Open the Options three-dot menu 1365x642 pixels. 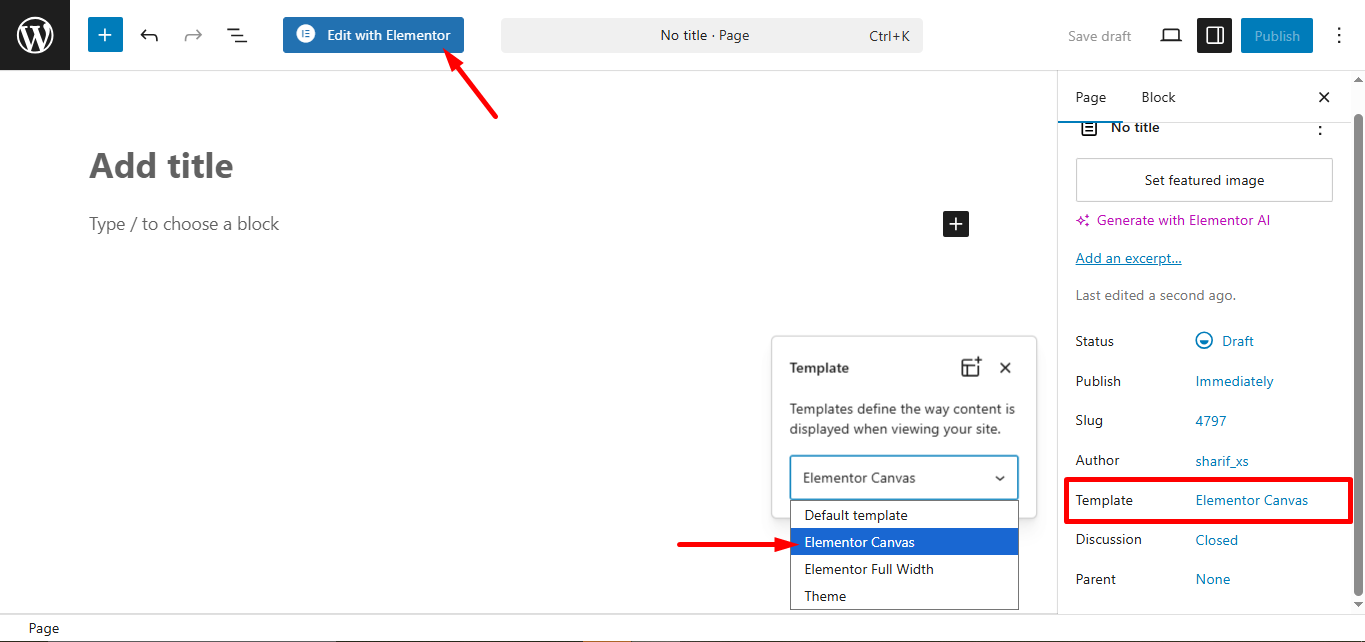[1338, 34]
